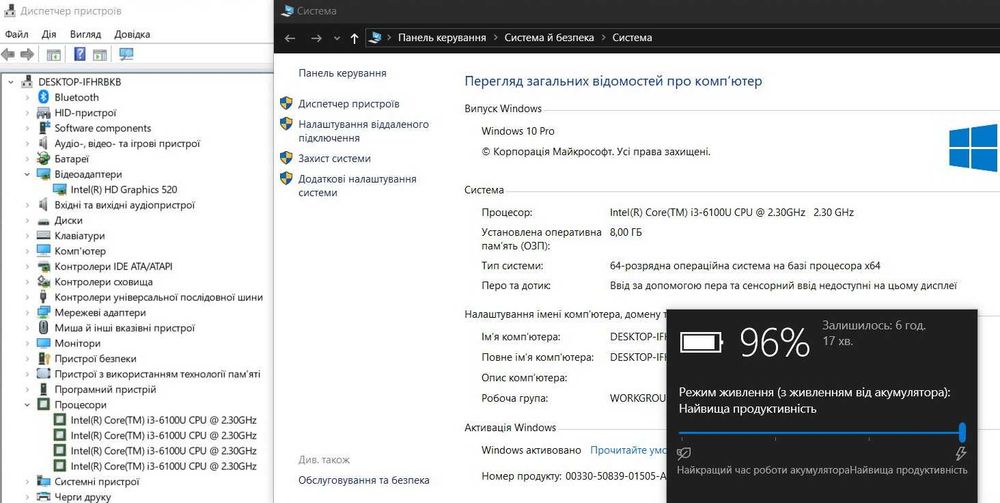Click Система й безпека breadcrumb
Image resolution: width=1000 pixels, height=503 pixels.
click(x=549, y=38)
